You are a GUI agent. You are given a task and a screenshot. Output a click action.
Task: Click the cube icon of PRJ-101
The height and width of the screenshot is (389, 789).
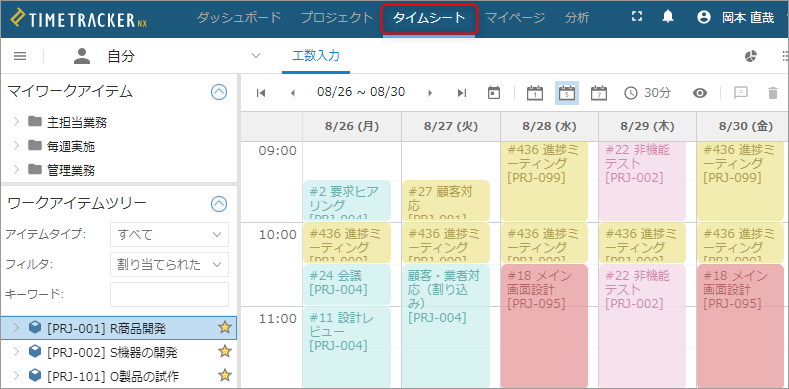click(35, 375)
